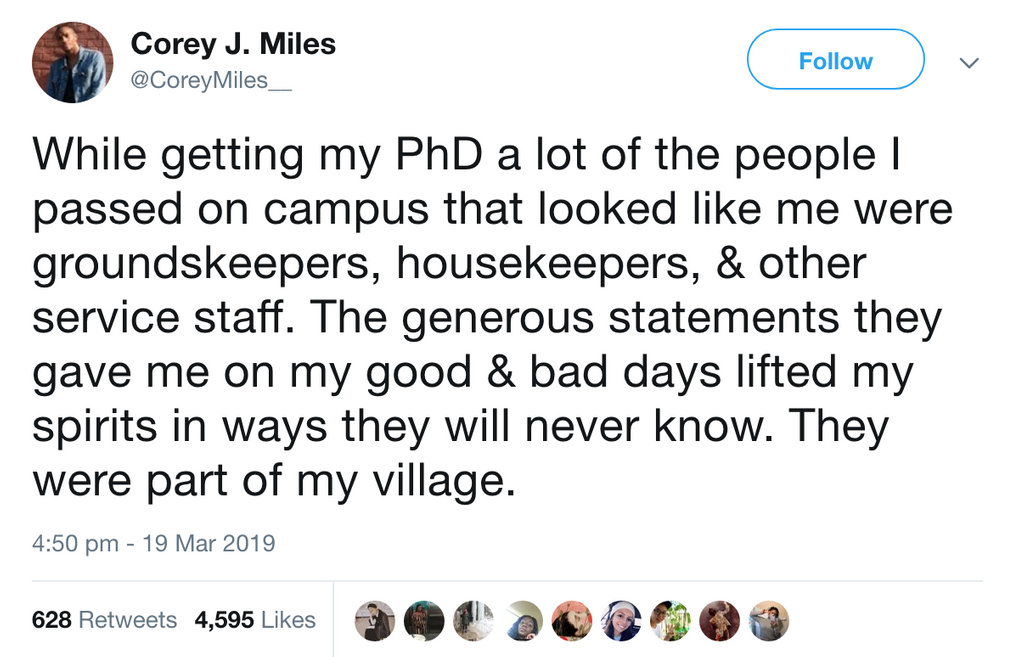Open the 4:50 pm - 19 Mar 2019 timestamp
The height and width of the screenshot is (657, 1024).
pyautogui.click(x=153, y=544)
